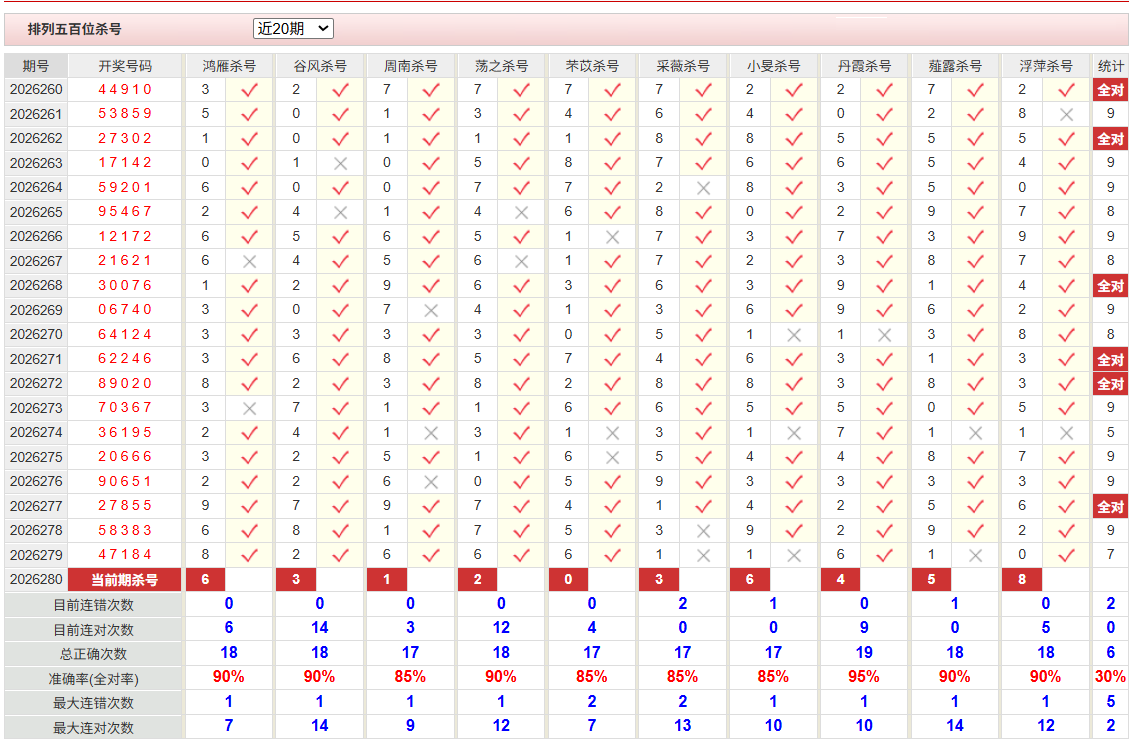Click the 全对 badge in row 2026260
The image size is (1132, 744).
coord(1110,90)
